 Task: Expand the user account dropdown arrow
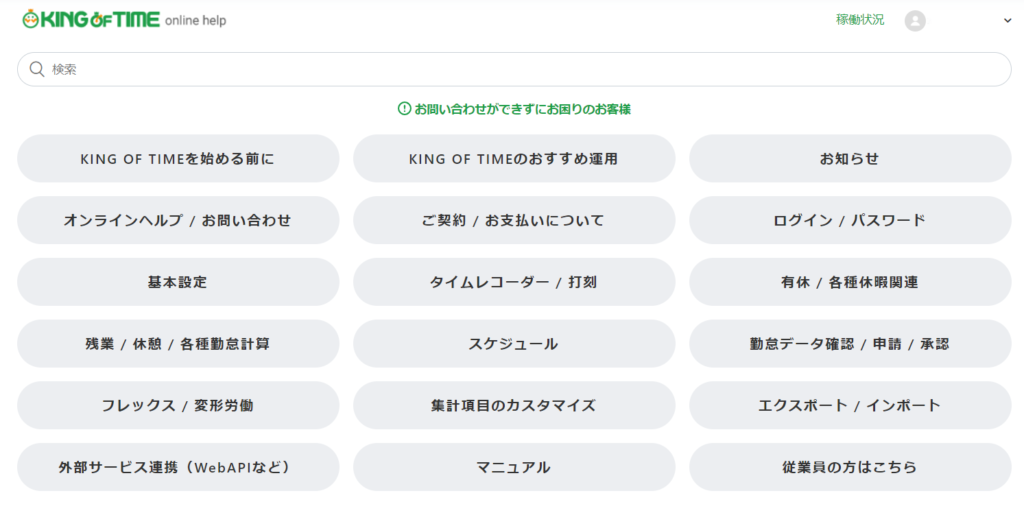pyautogui.click(x=1007, y=20)
